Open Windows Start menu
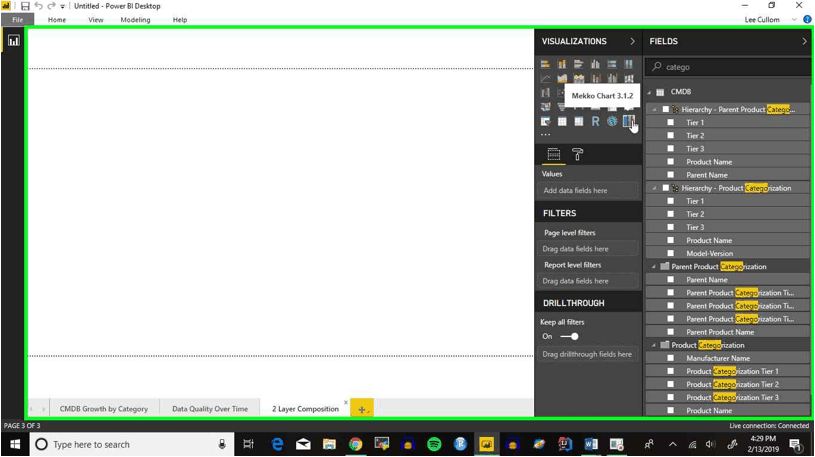This screenshot has width=815, height=457. (x=15, y=445)
